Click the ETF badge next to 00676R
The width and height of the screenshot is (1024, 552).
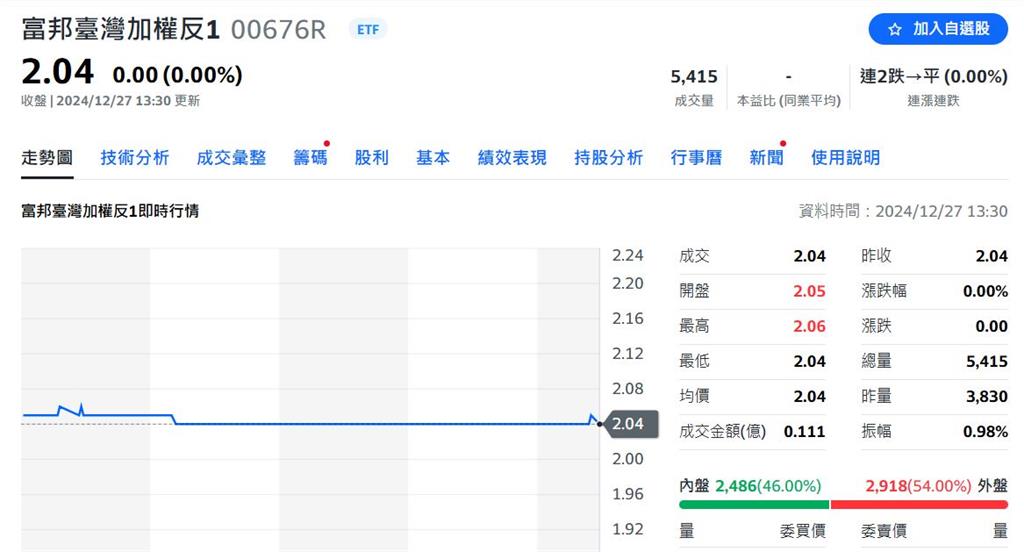tap(368, 29)
